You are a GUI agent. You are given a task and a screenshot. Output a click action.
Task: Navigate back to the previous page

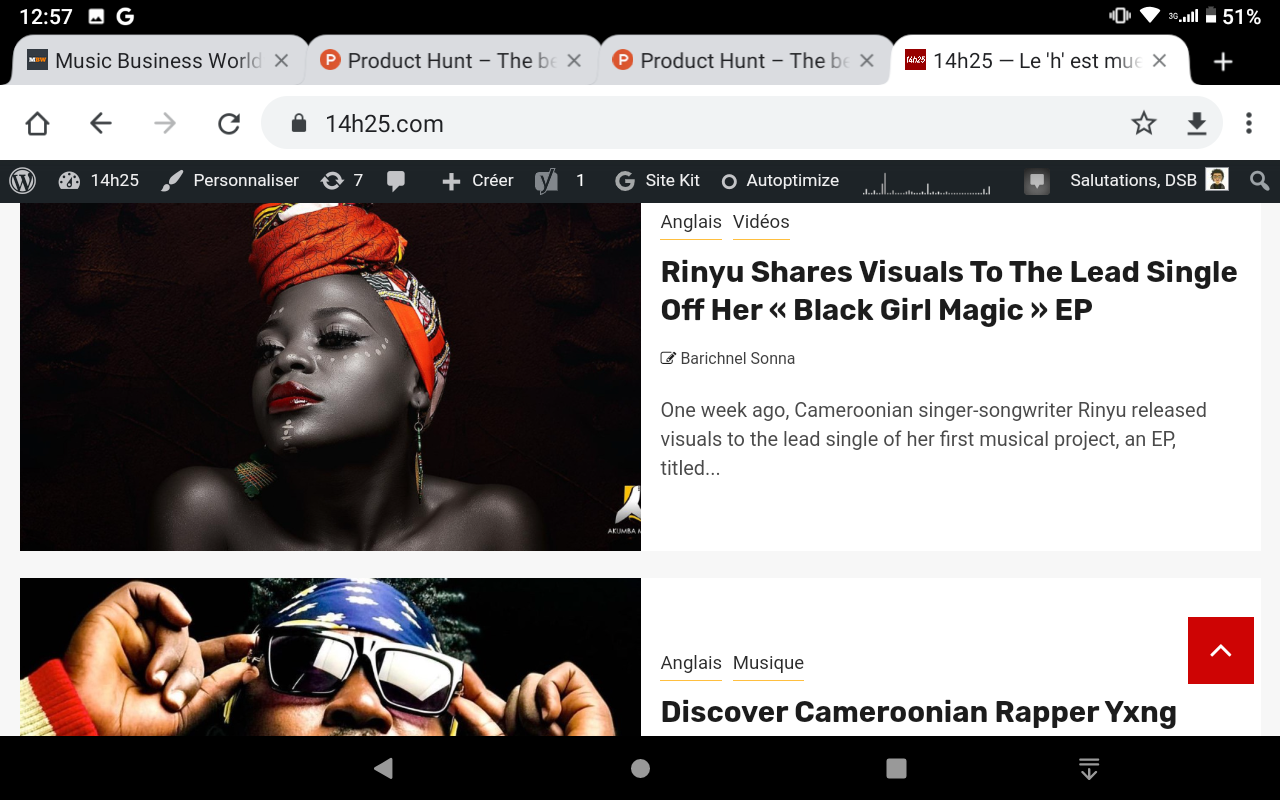coord(101,123)
